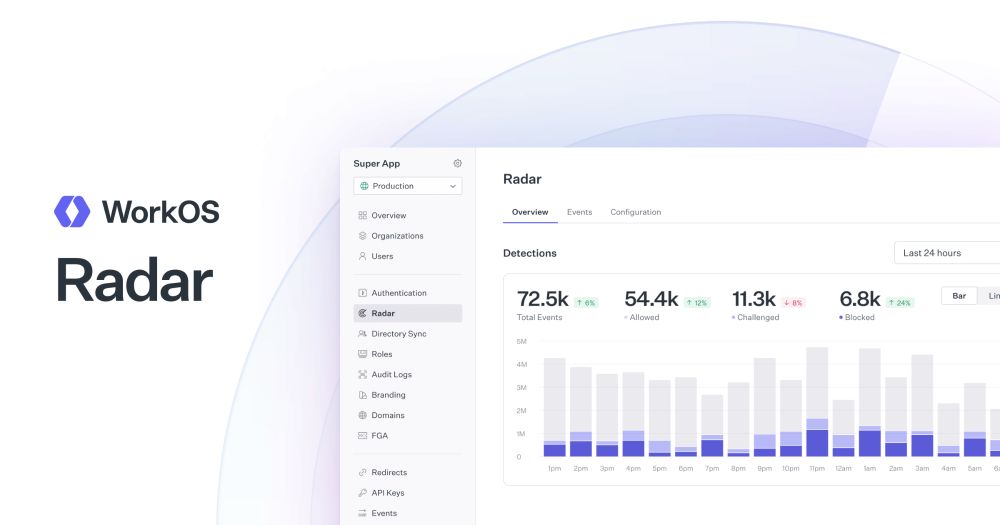Click the Authentication icon in the sidebar
This screenshot has height=525, width=1000.
pos(362,293)
